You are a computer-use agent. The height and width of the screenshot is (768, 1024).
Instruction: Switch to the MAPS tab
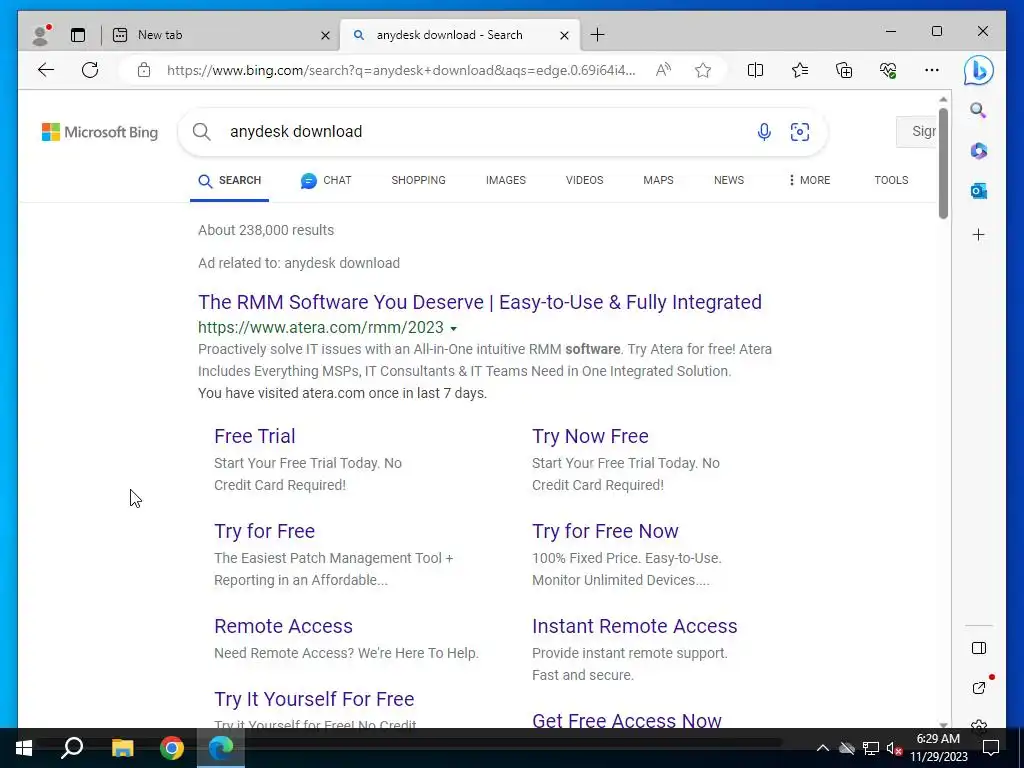tap(658, 180)
